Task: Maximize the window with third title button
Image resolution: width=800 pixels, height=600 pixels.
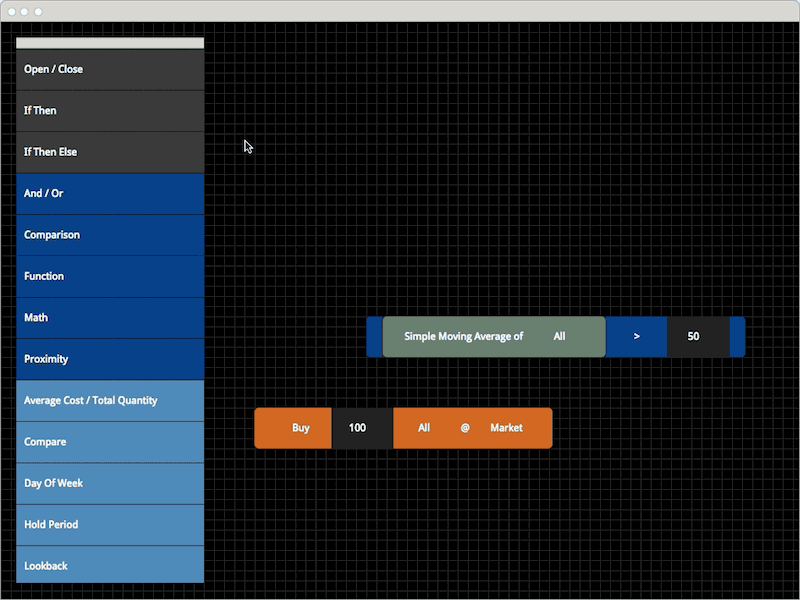Action: pyautogui.click(x=38, y=11)
